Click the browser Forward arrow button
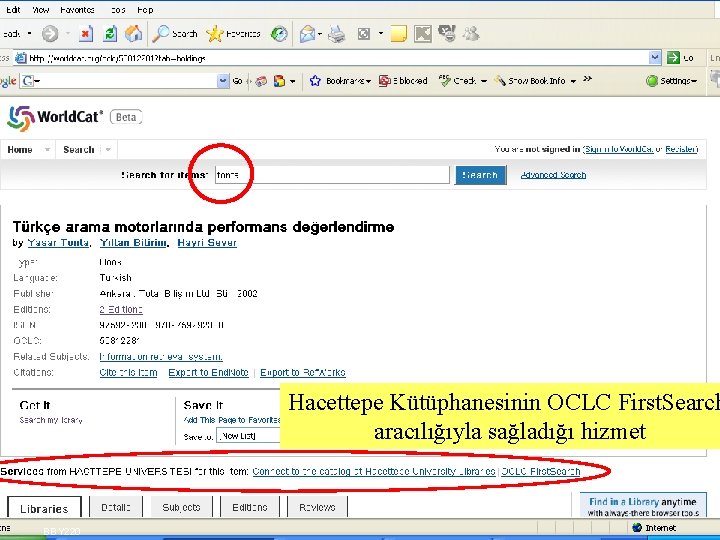This screenshot has width=720, height=540. [50, 34]
